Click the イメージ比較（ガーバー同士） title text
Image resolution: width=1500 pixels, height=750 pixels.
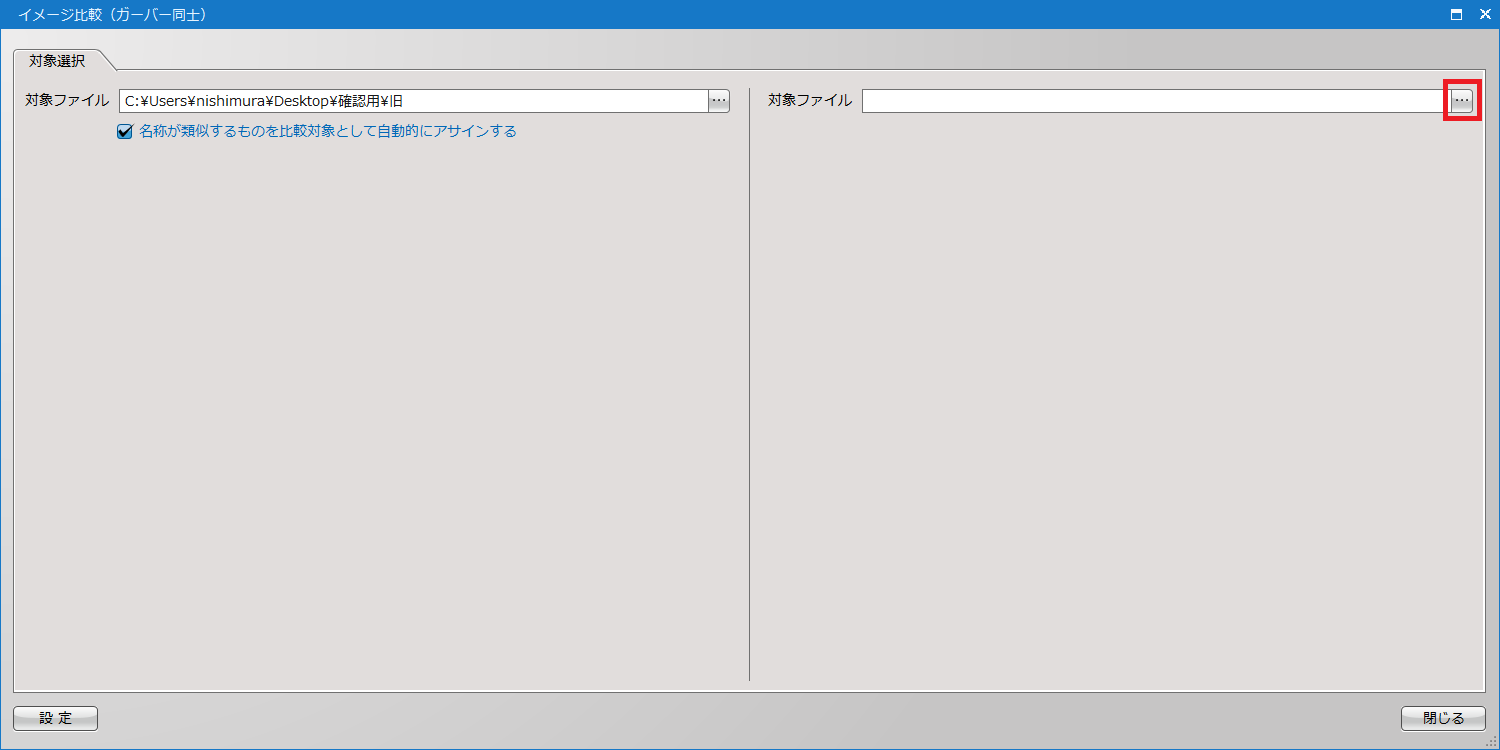click(112, 15)
